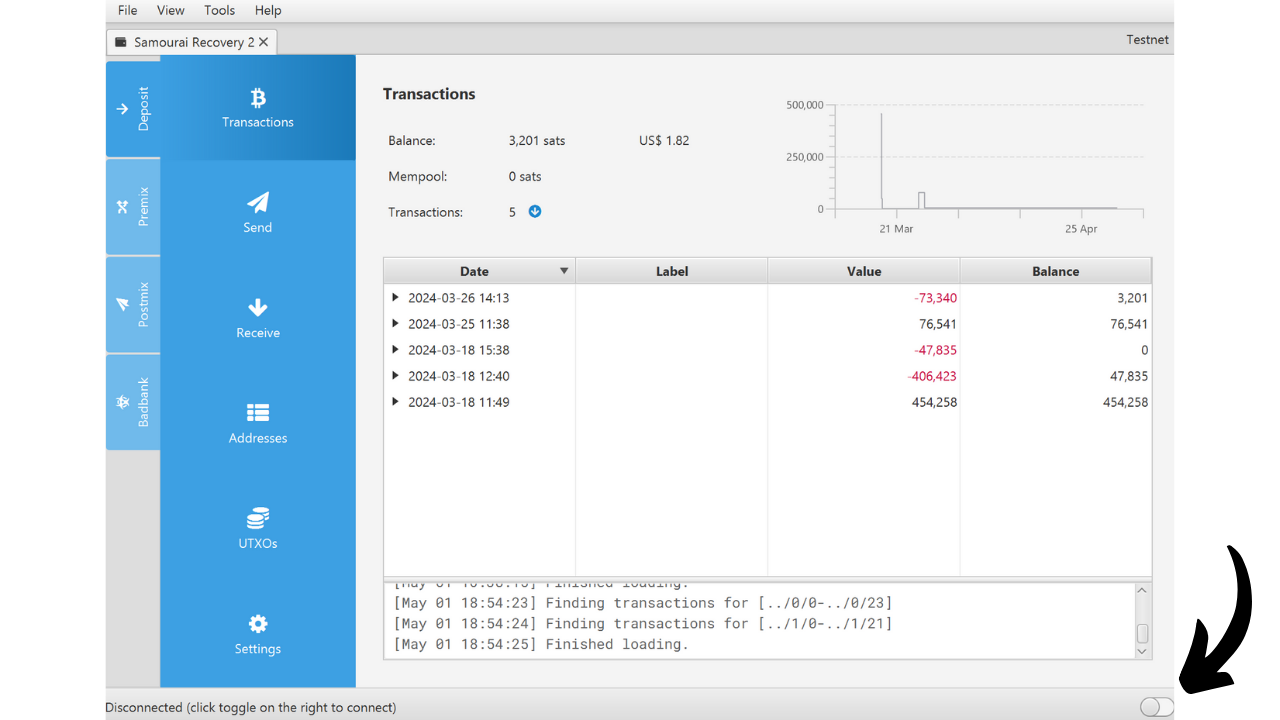Open the Addresses panel
Screen dimensions: 1280x720
tap(258, 424)
